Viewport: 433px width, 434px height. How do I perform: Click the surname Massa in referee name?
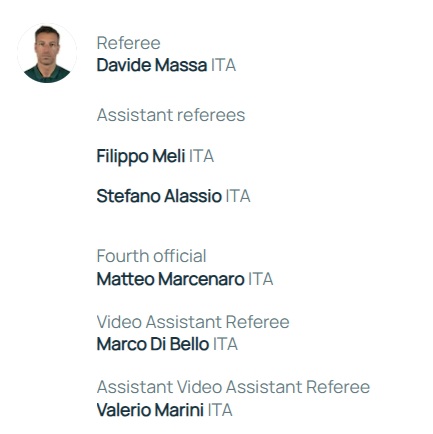pos(181,65)
